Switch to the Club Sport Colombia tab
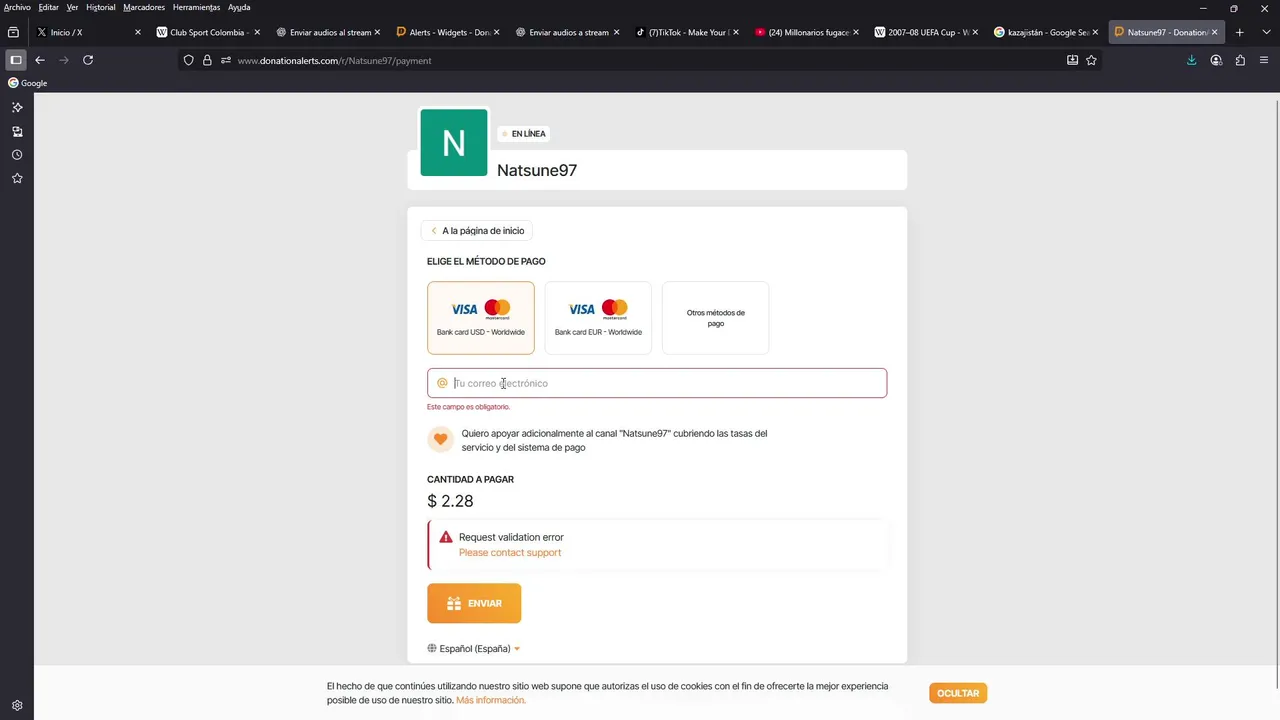Viewport: 1280px width, 720px height. point(203,32)
